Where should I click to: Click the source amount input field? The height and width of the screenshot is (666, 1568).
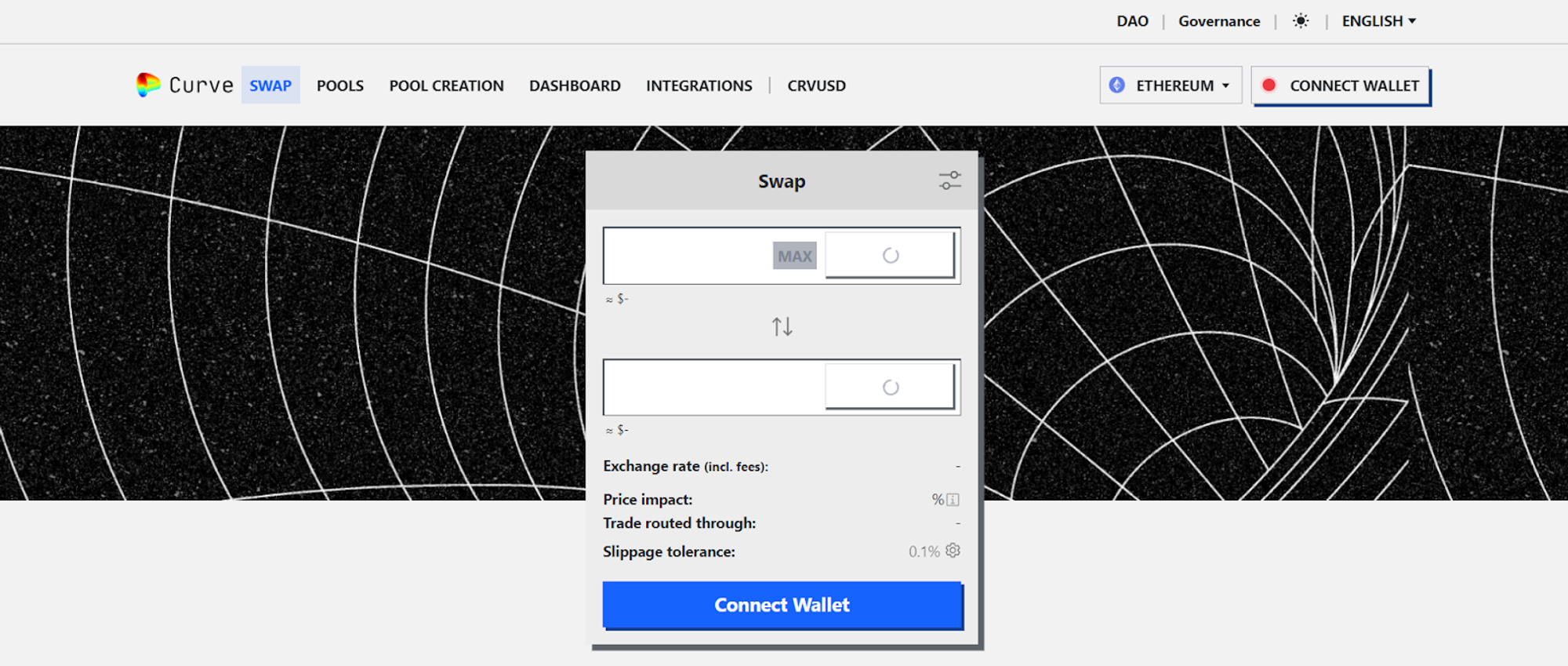coord(688,256)
